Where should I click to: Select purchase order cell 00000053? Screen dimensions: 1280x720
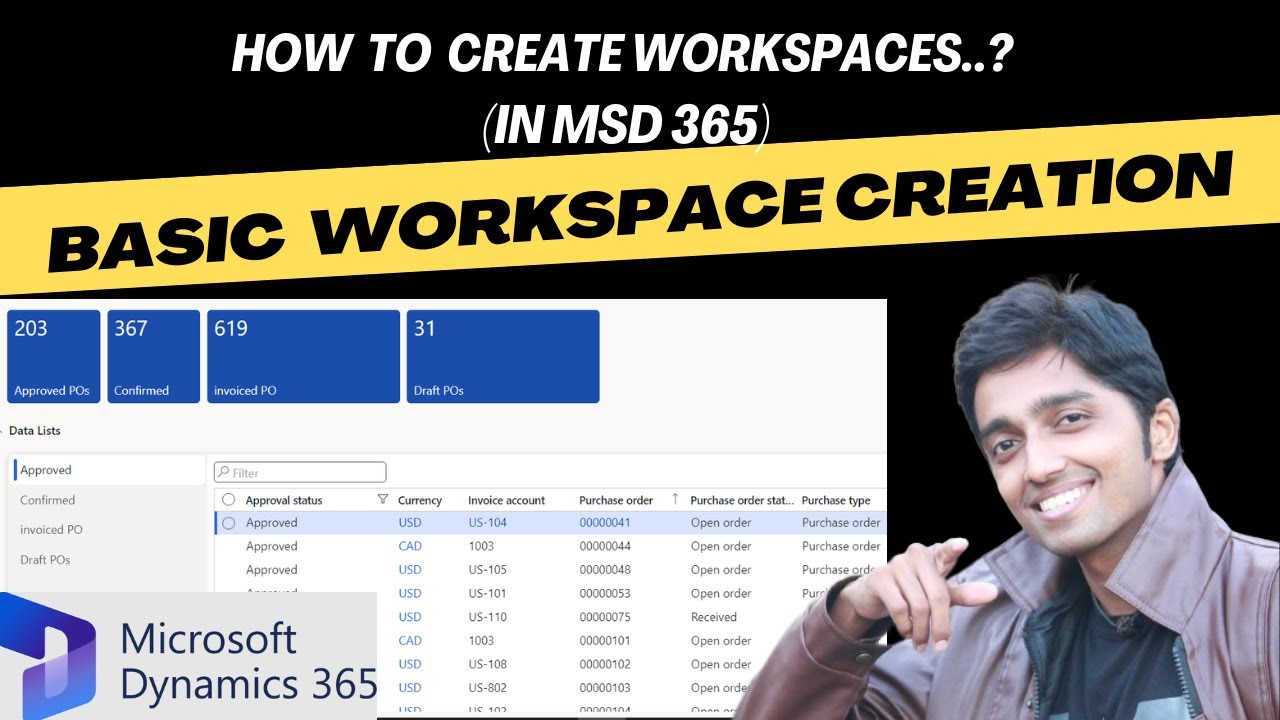605,594
